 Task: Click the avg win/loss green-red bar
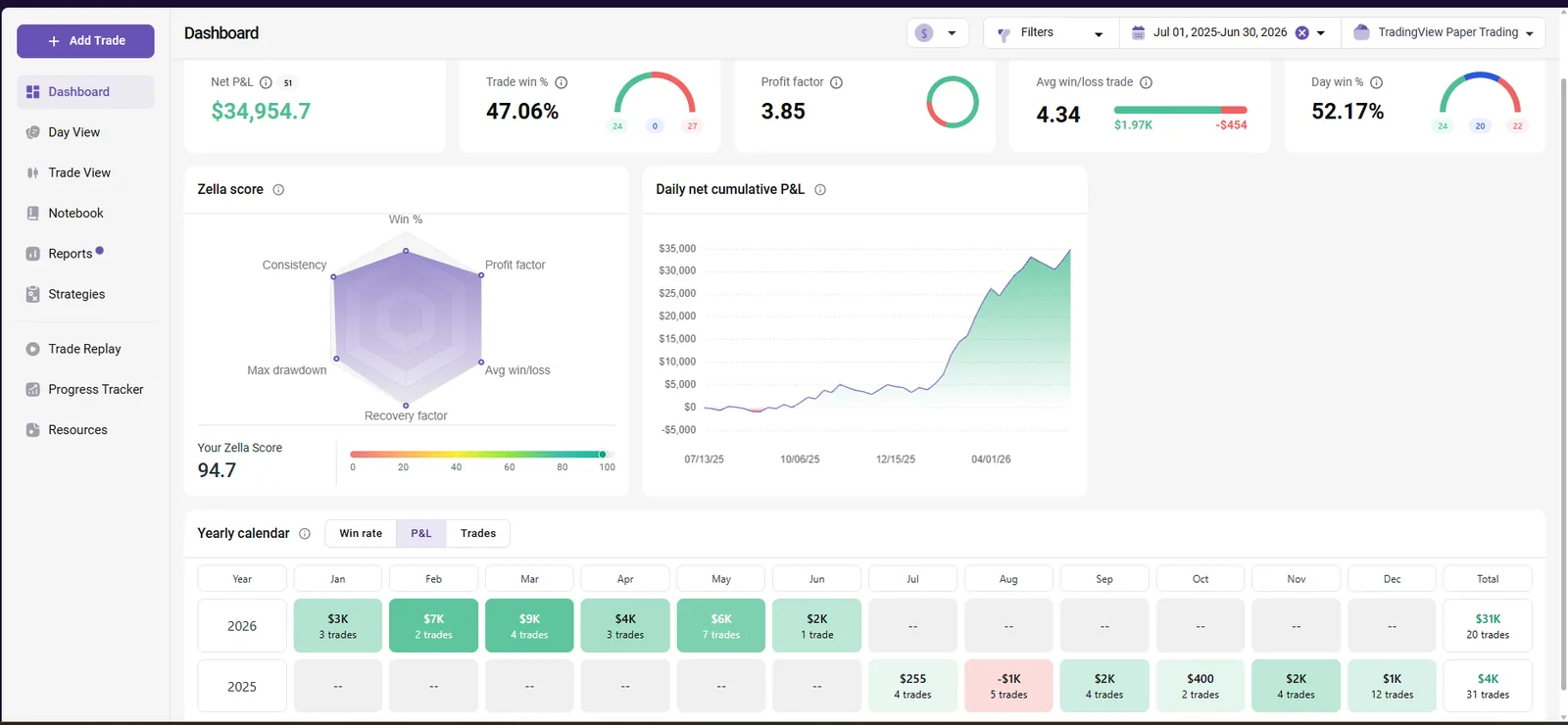(x=1181, y=110)
